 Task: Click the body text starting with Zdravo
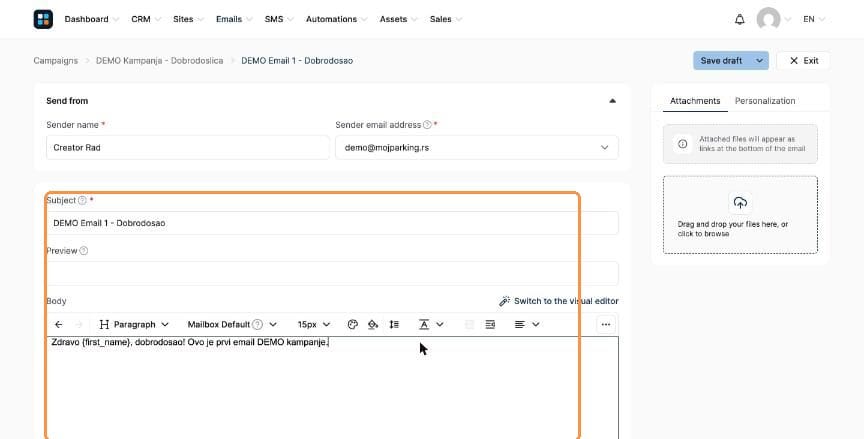tap(190, 342)
